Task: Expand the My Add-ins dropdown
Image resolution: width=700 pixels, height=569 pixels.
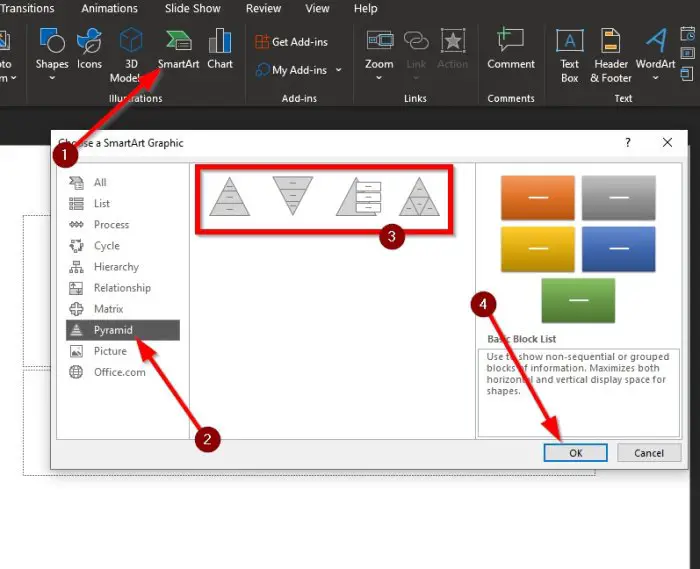Action: [x=338, y=70]
